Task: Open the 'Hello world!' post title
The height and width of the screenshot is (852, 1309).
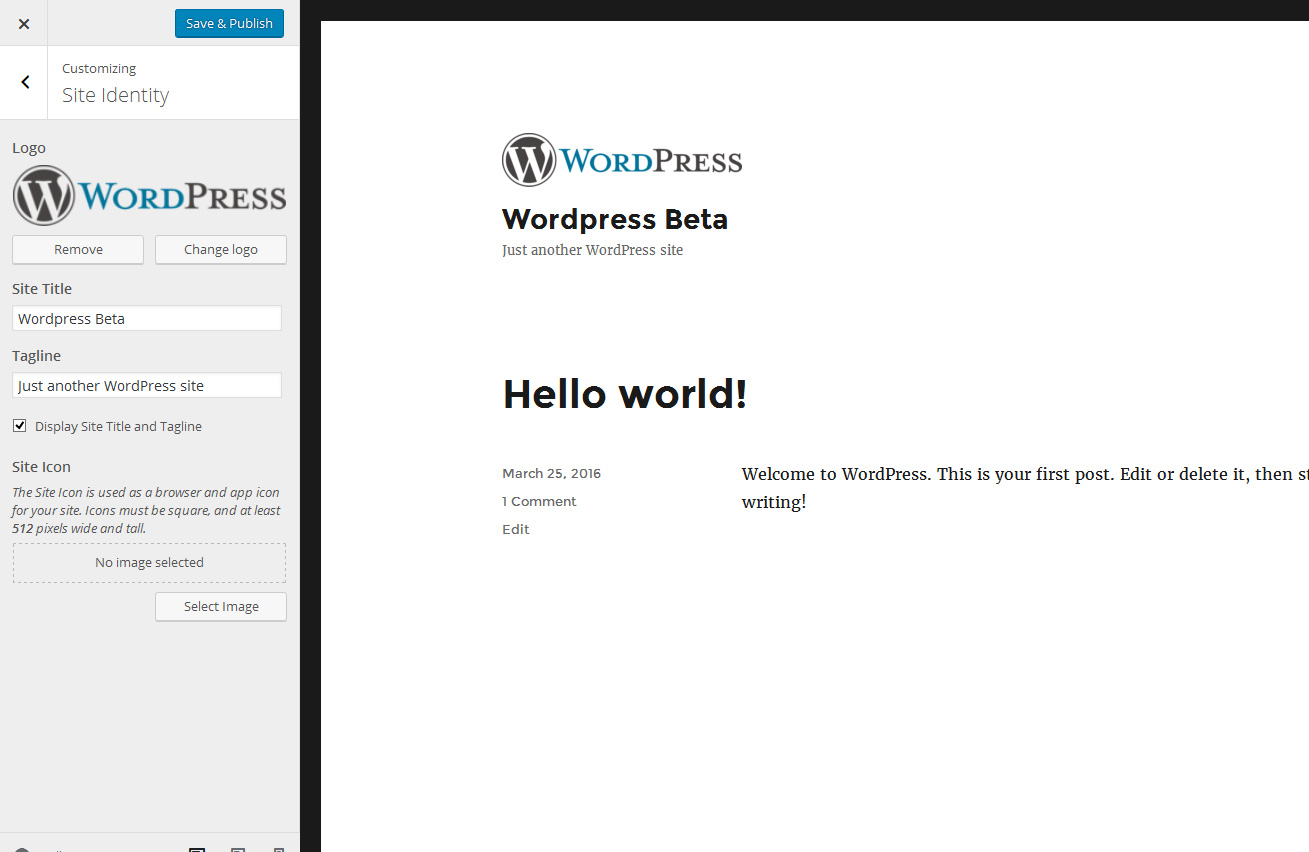Action: 624,394
